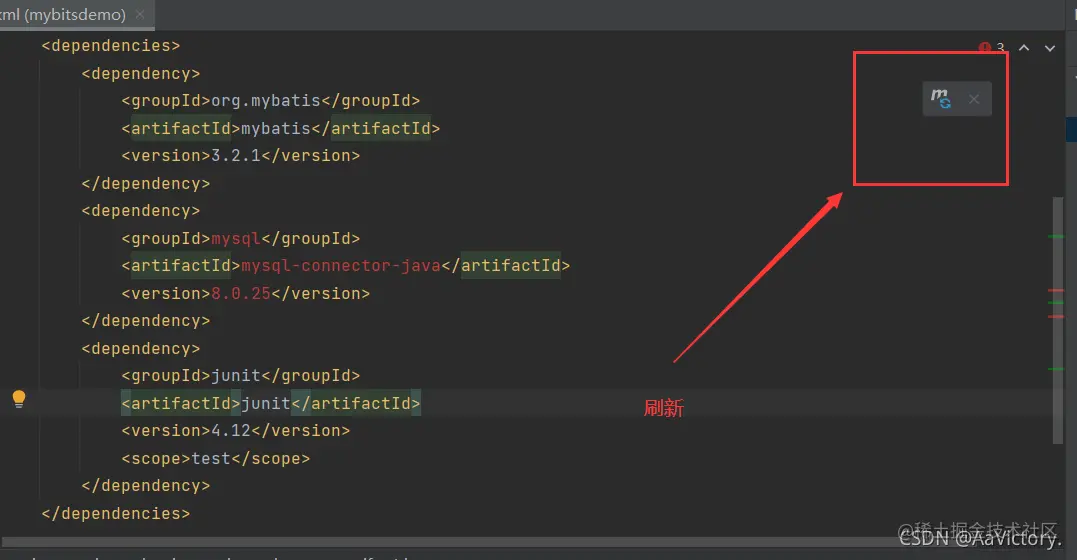Viewport: 1077px width, 560px height.
Task: Click the closing </dependency> tag after scope
Action: 146,486
